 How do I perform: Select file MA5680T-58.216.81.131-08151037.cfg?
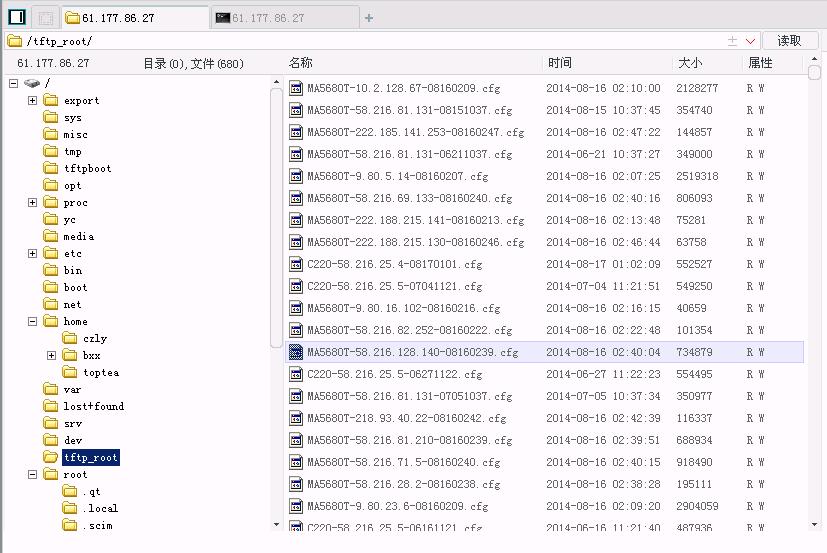409,110
